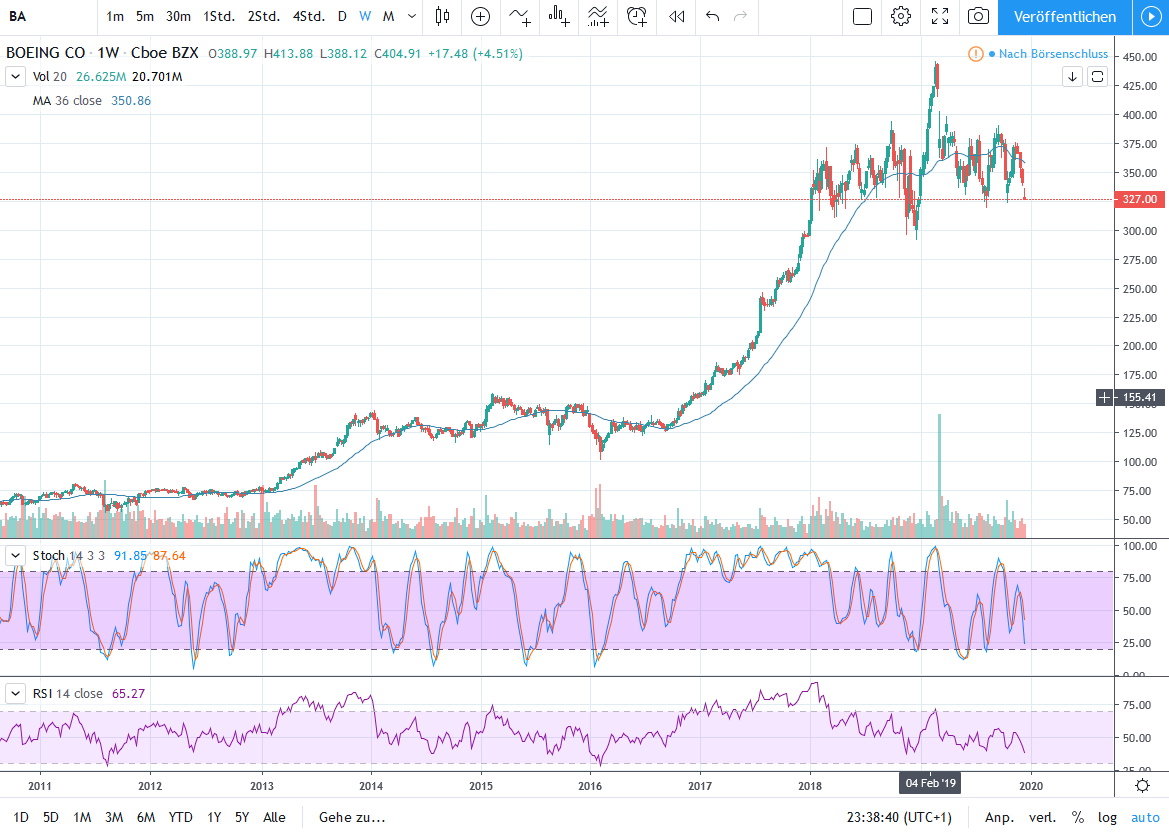Select the 30m timeframe
Viewport: 1169px width, 834px height.
click(178, 16)
